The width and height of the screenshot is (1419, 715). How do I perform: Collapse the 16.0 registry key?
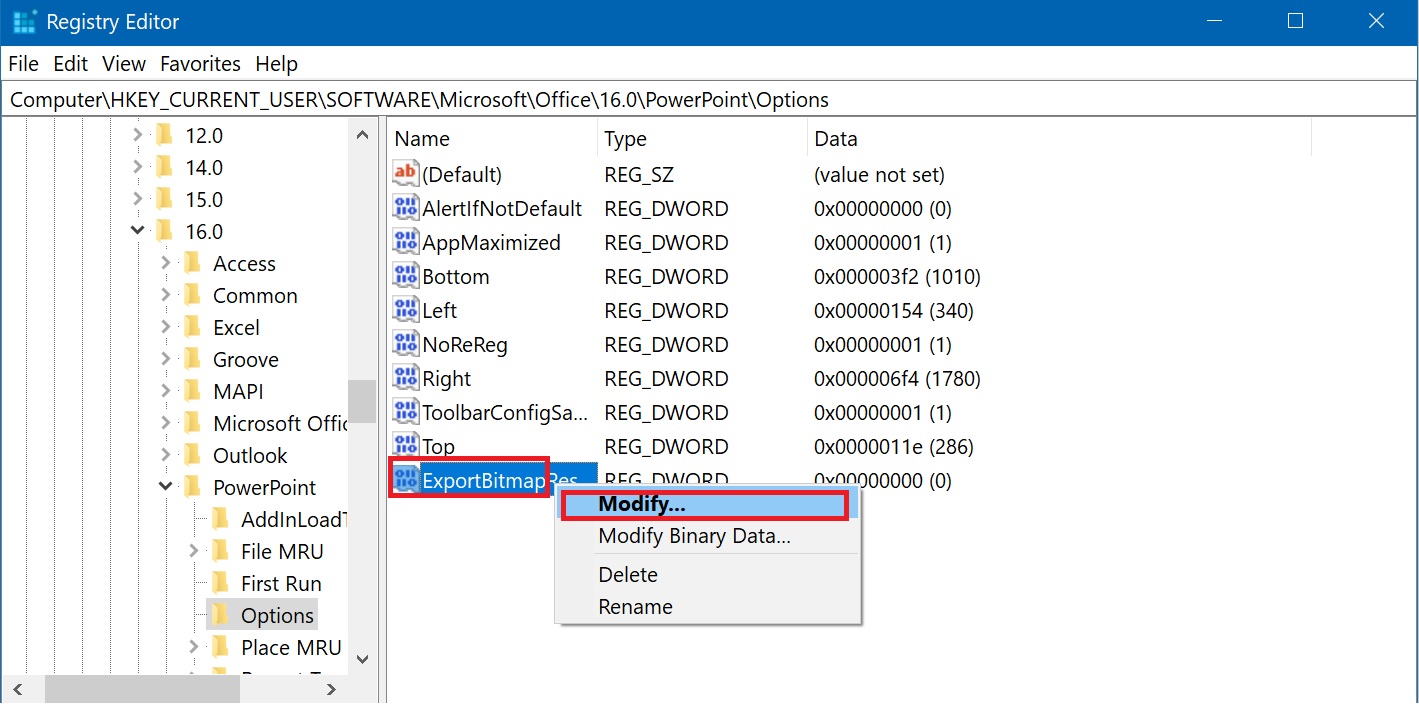click(x=138, y=231)
